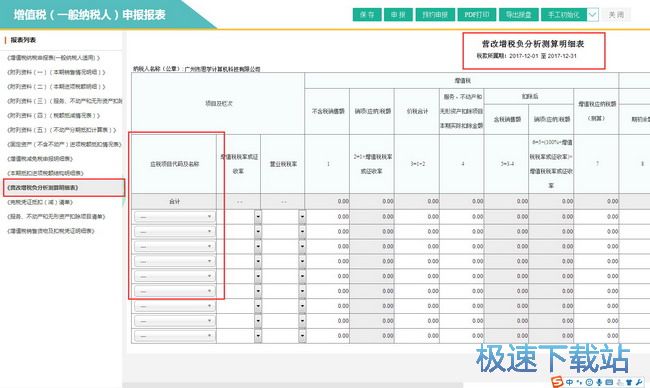Open 本期抵扣进项税额结构明细表 in the sidebar
This screenshot has width=650, height=388.
(x=45, y=173)
